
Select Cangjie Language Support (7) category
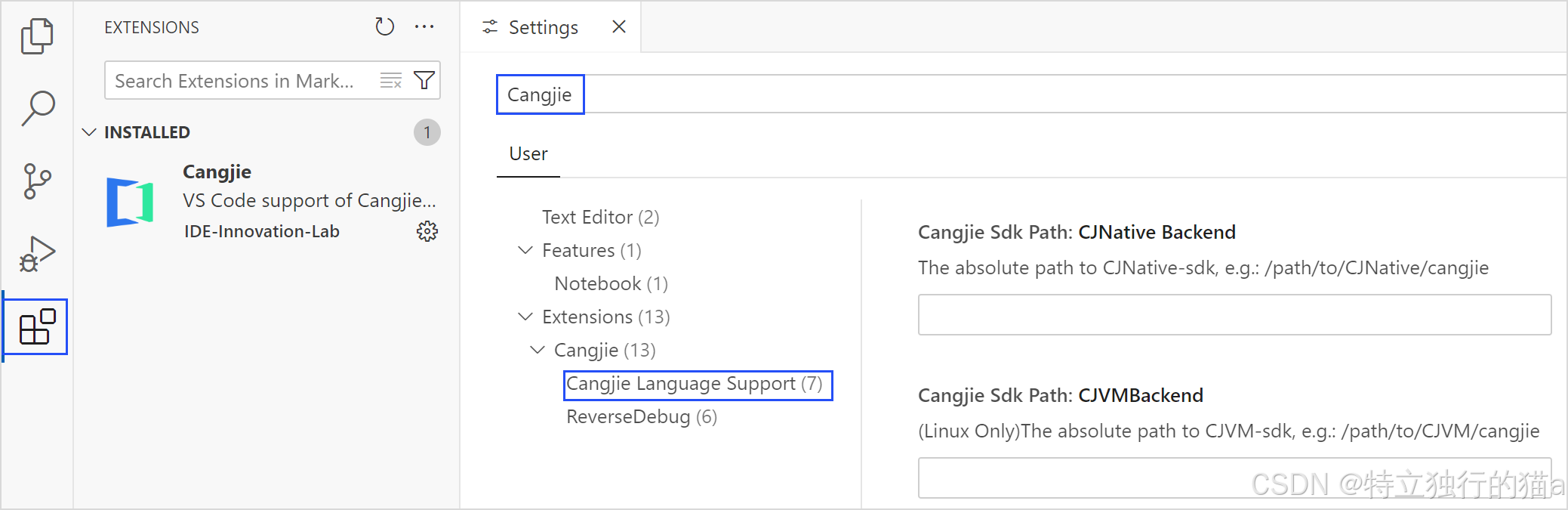click(695, 384)
